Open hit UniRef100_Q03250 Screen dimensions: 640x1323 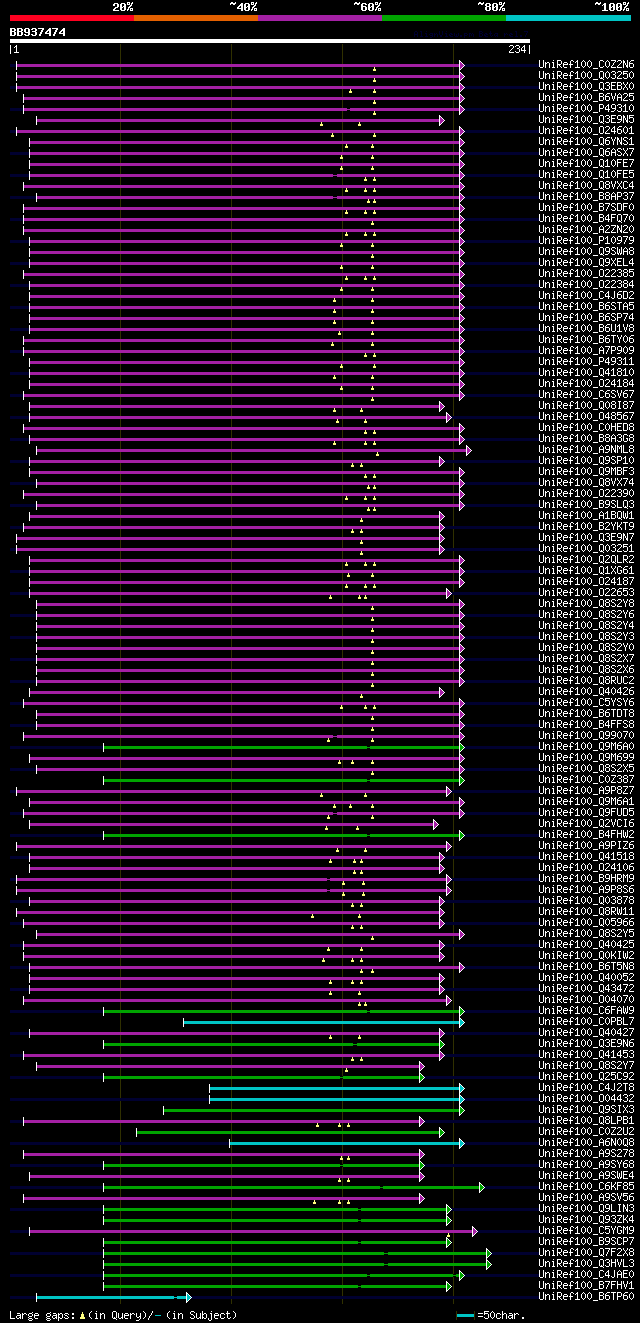586,75
